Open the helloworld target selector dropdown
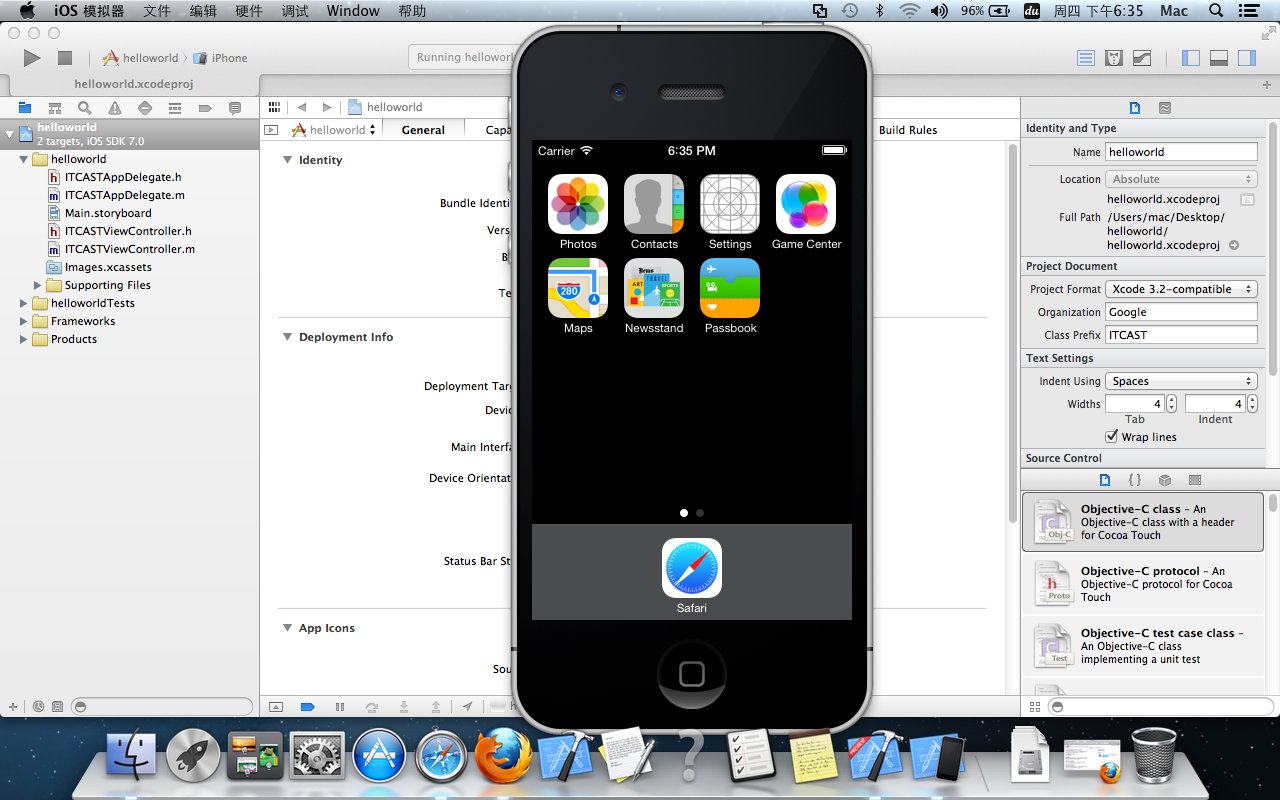1280x800 pixels. click(335, 130)
